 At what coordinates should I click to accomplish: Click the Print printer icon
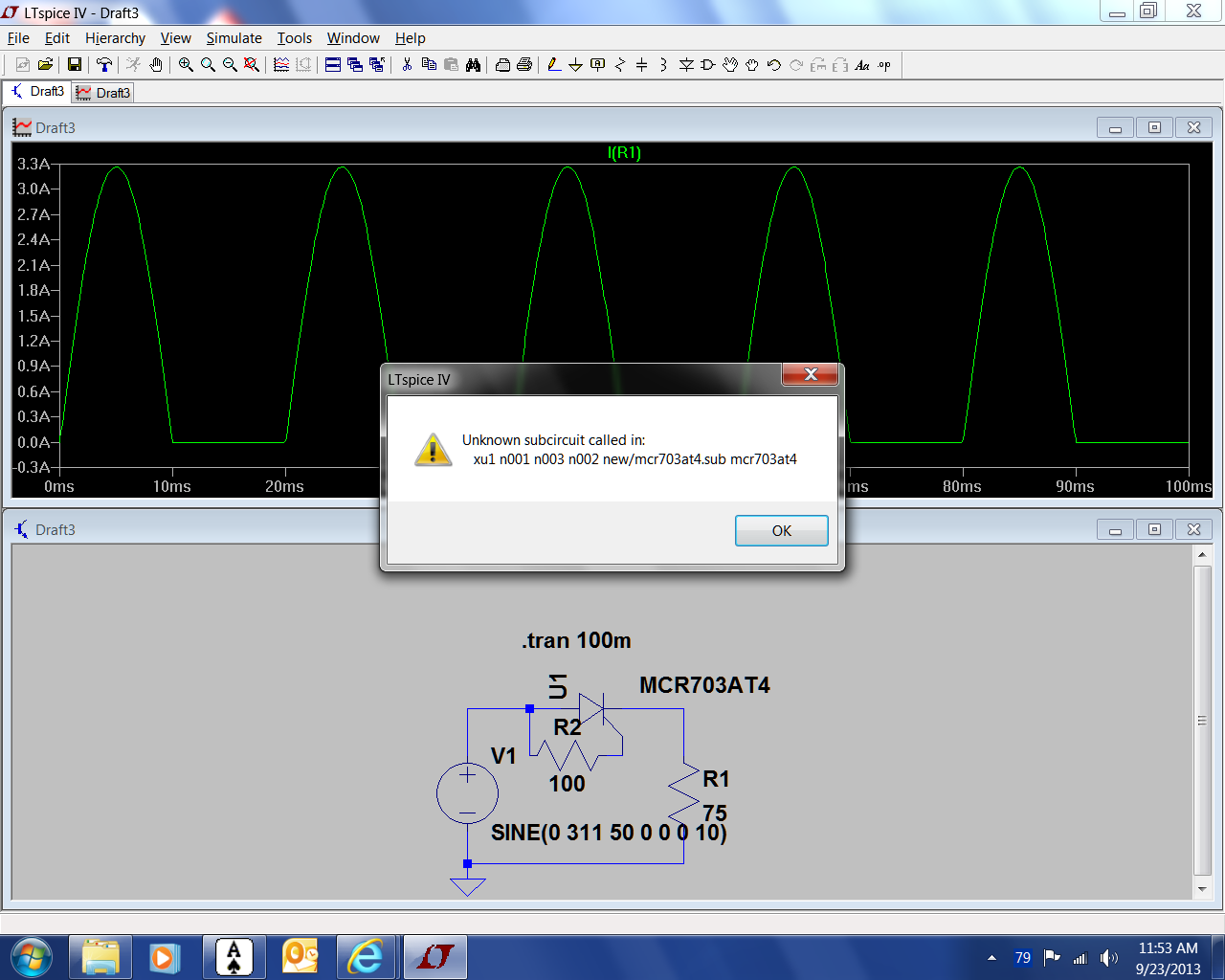pos(524,65)
